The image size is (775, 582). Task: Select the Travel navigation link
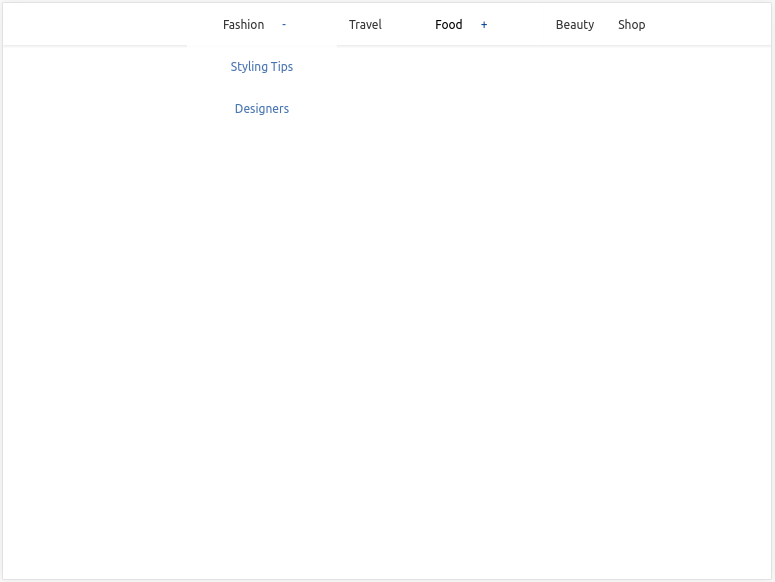[365, 25]
